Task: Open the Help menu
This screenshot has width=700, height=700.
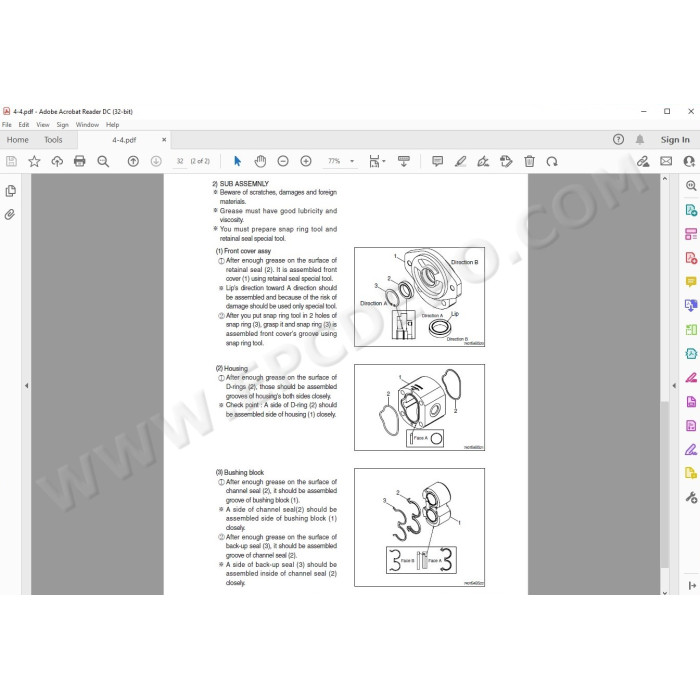Action: coord(112,125)
